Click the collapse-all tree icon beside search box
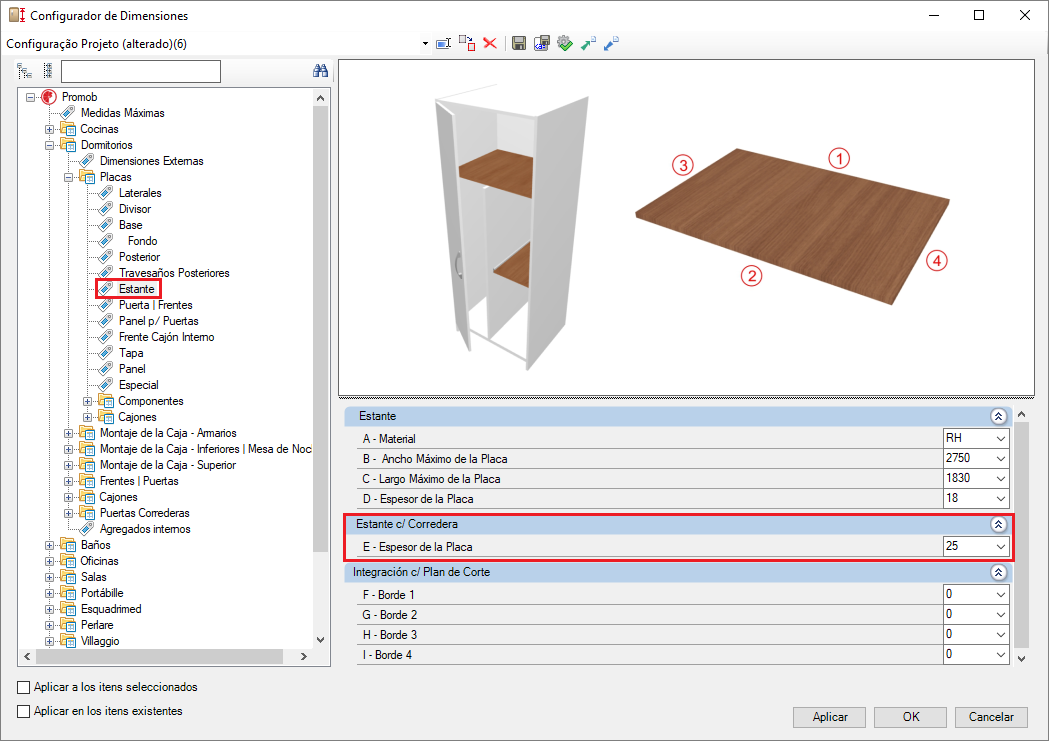 (x=47, y=70)
